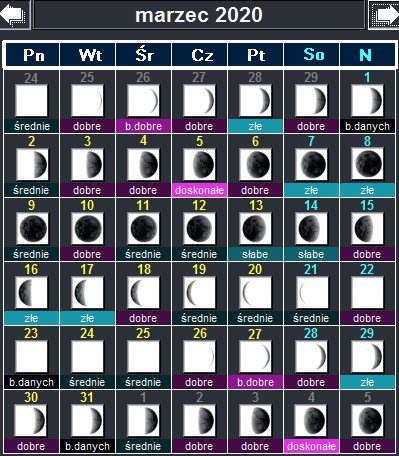399x456 pixels.
Task: Click the crescent moon icon for March 18
Action: click(x=143, y=292)
